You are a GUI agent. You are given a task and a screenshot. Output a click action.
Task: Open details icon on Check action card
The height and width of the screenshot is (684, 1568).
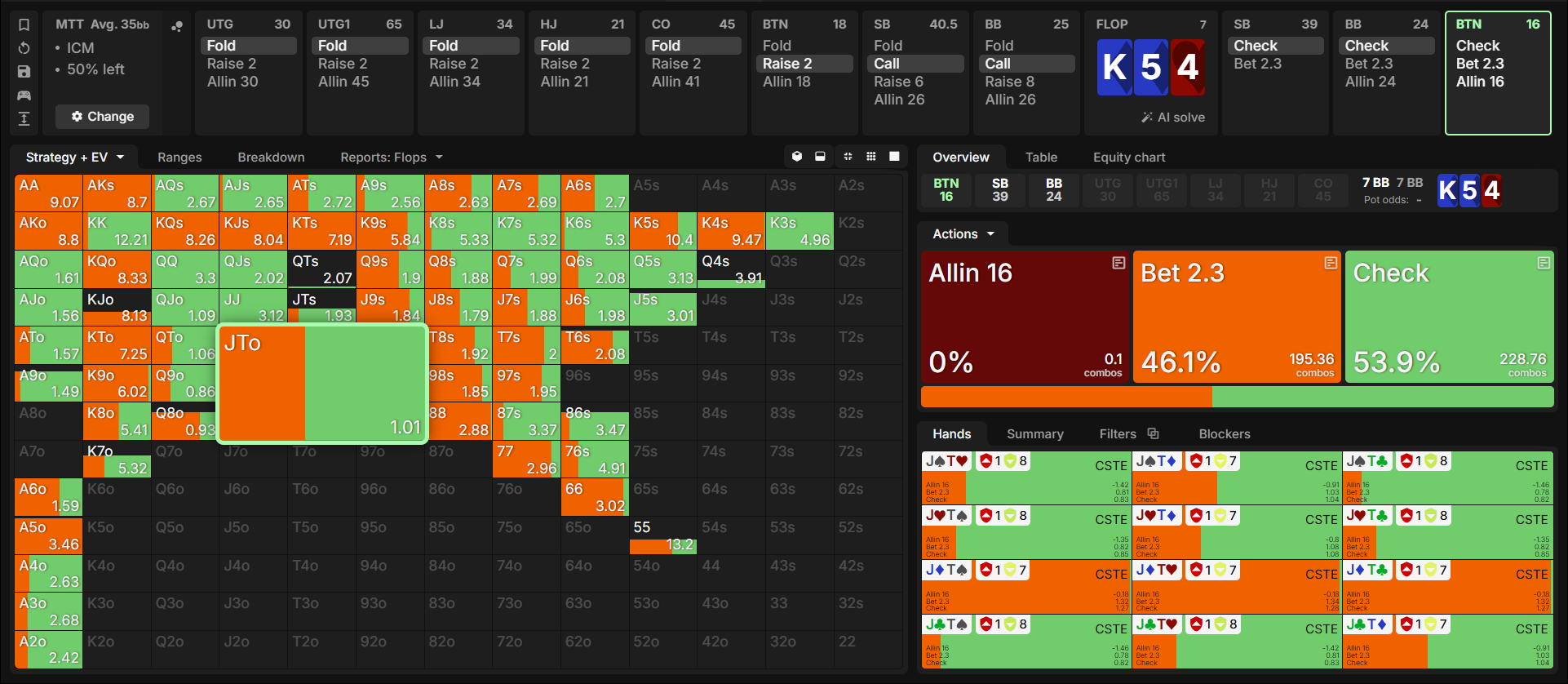(1544, 263)
